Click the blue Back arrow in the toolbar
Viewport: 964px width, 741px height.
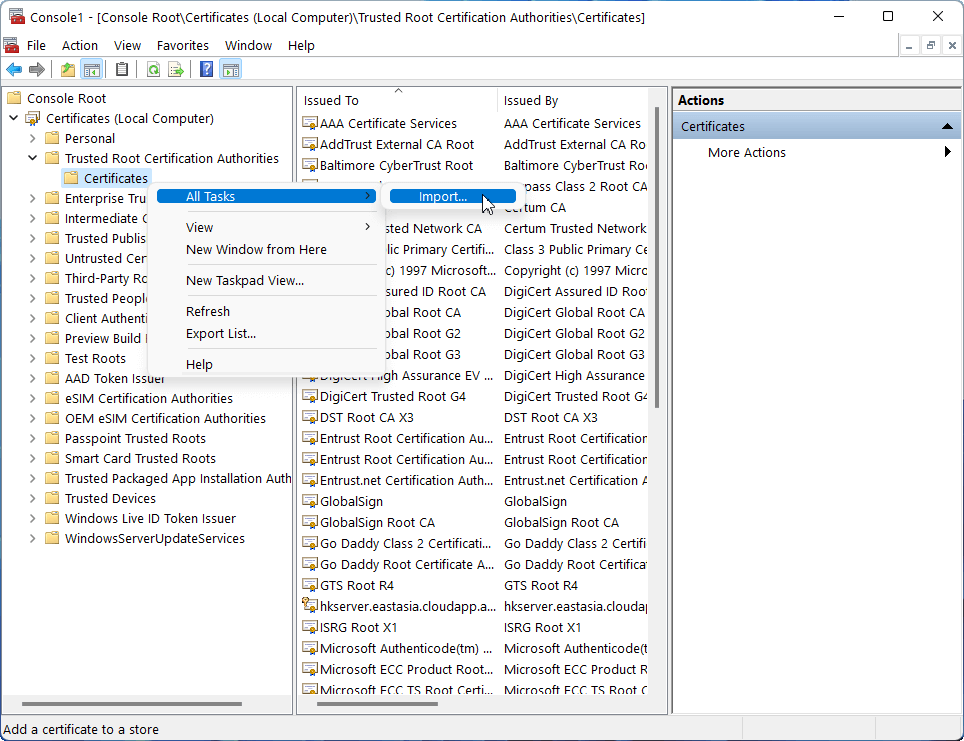click(14, 70)
